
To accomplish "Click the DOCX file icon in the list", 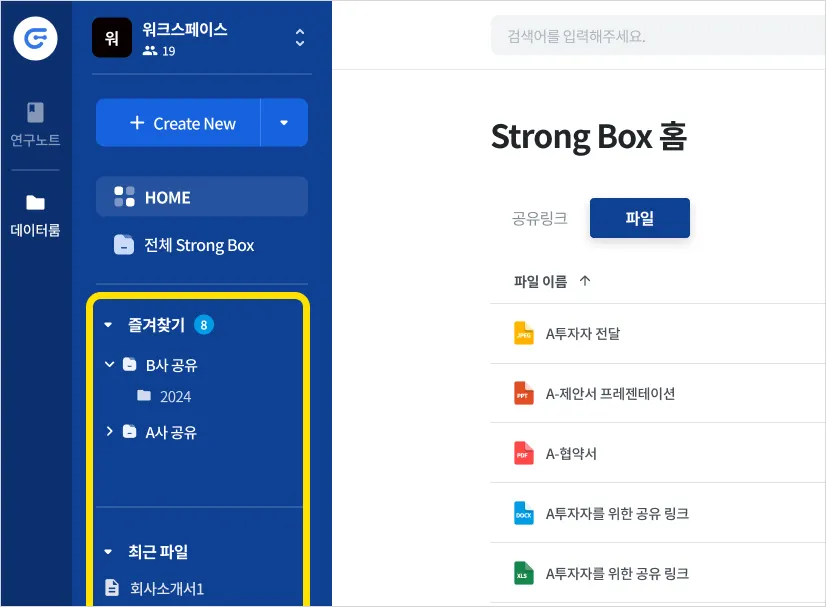I will point(523,513).
